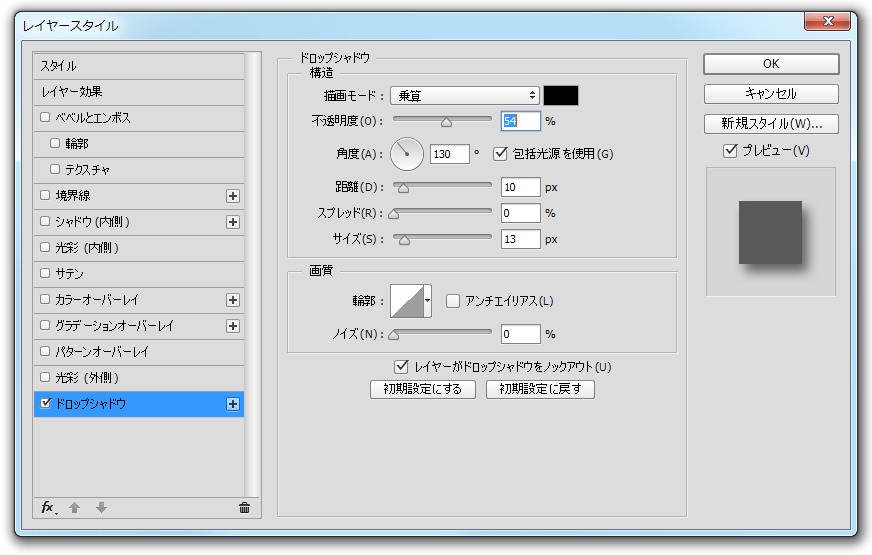Click the キャンセル button
This screenshot has width=872, height=555.
[x=771, y=94]
